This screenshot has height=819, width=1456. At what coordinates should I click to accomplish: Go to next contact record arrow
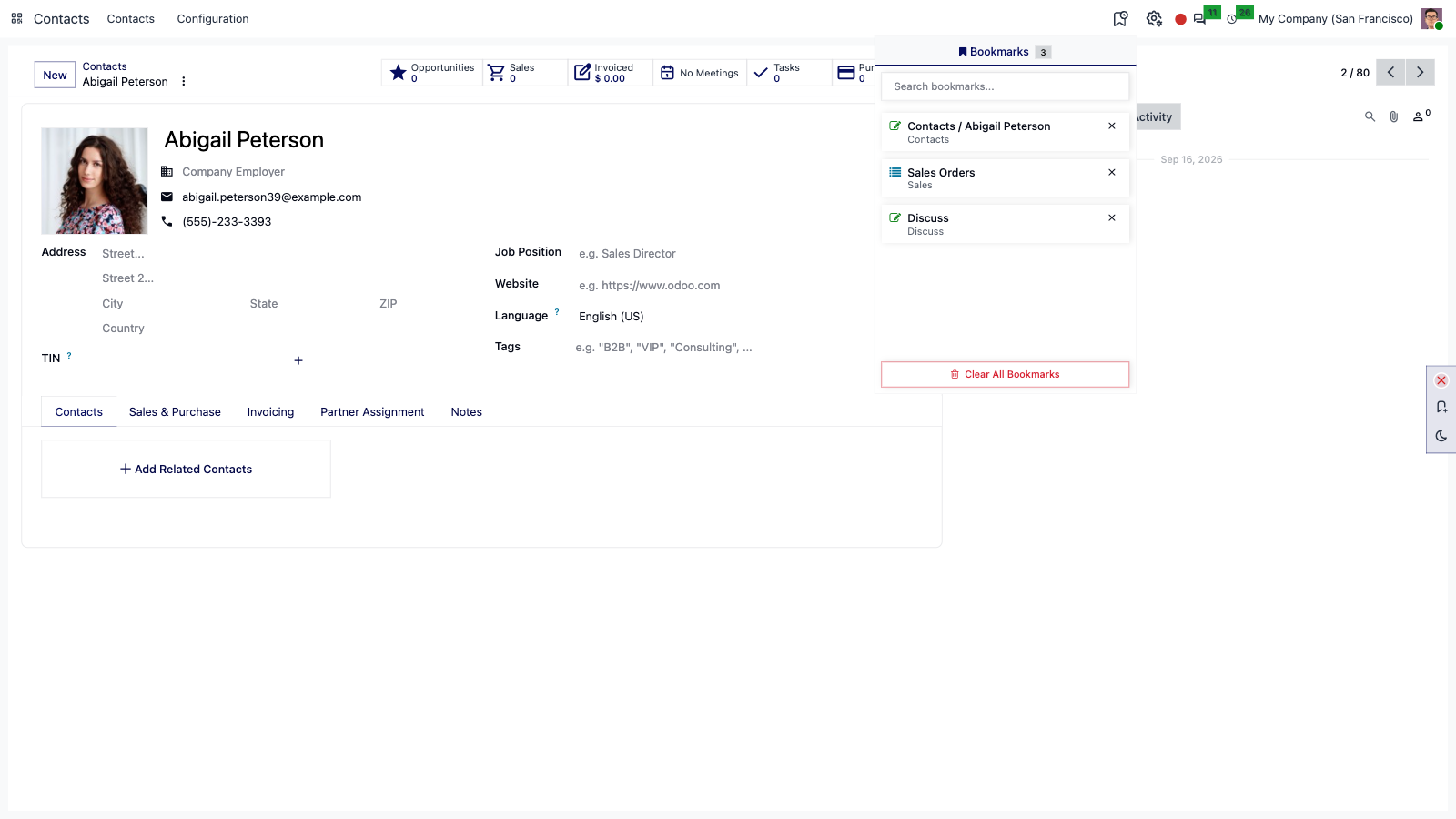1420,73
